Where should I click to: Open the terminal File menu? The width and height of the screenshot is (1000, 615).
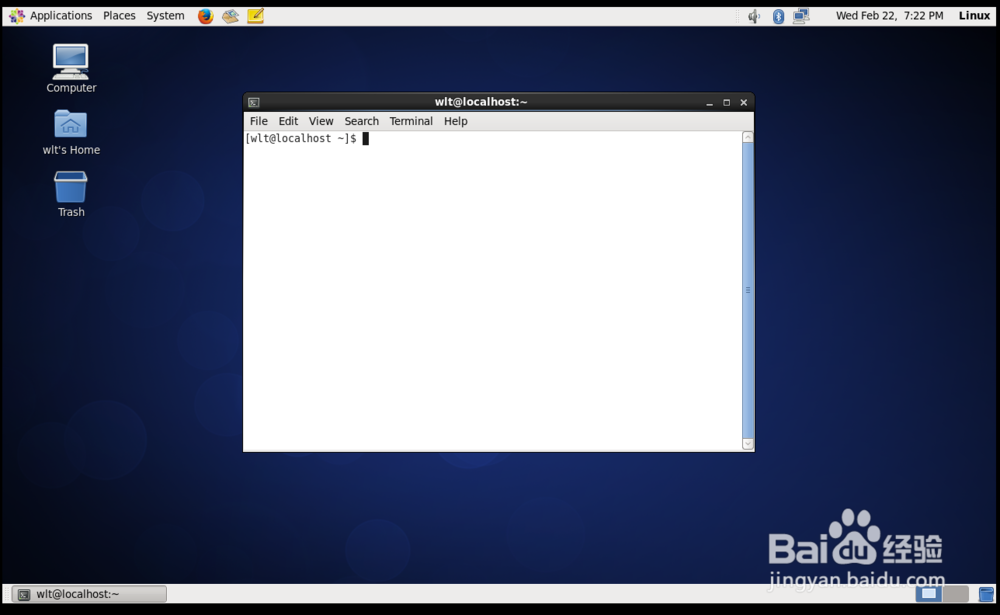click(258, 121)
